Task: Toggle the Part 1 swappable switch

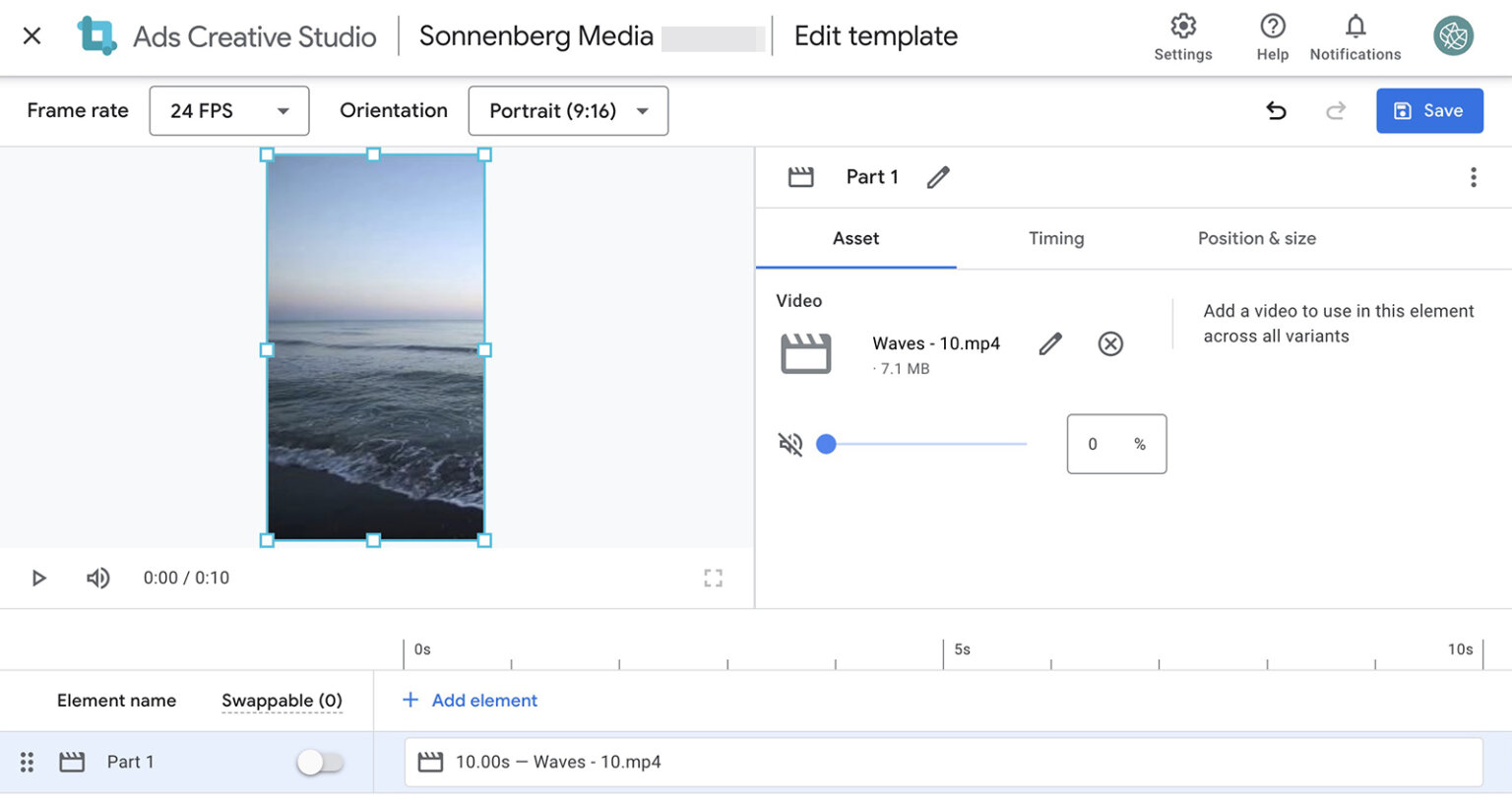Action: (320, 762)
